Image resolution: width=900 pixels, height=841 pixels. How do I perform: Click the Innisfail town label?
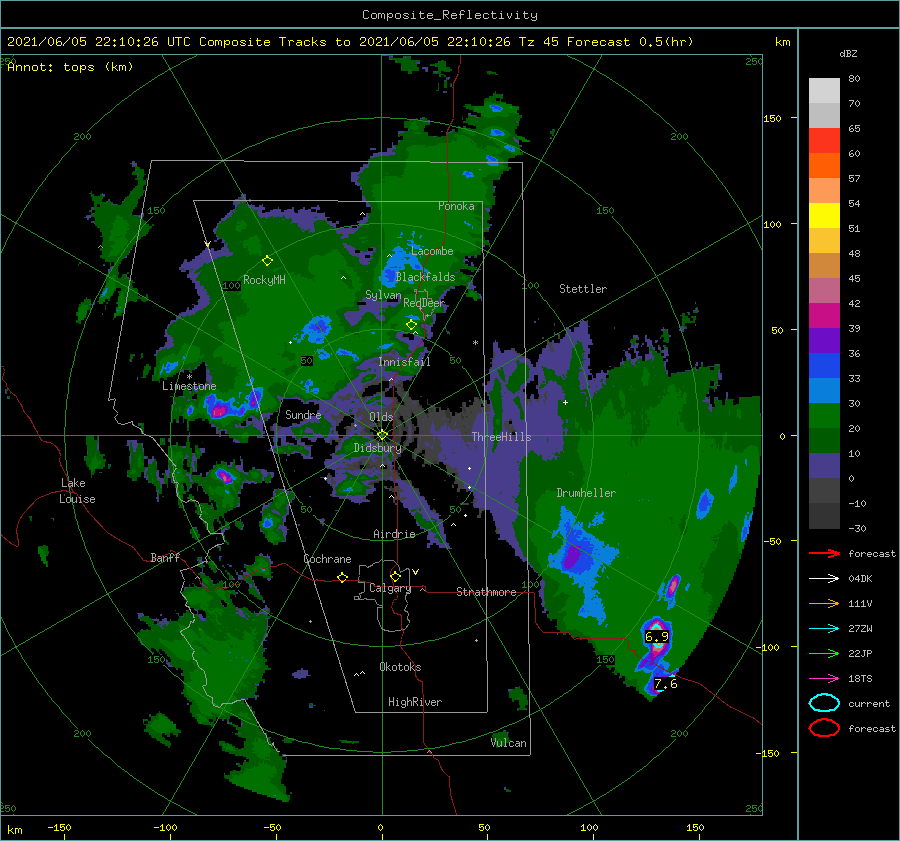click(x=404, y=362)
